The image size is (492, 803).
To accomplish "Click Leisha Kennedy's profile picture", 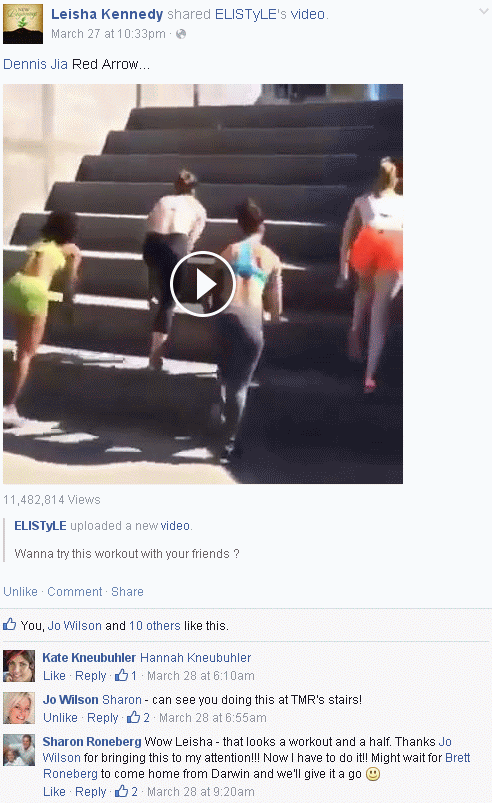I will (x=23, y=24).
